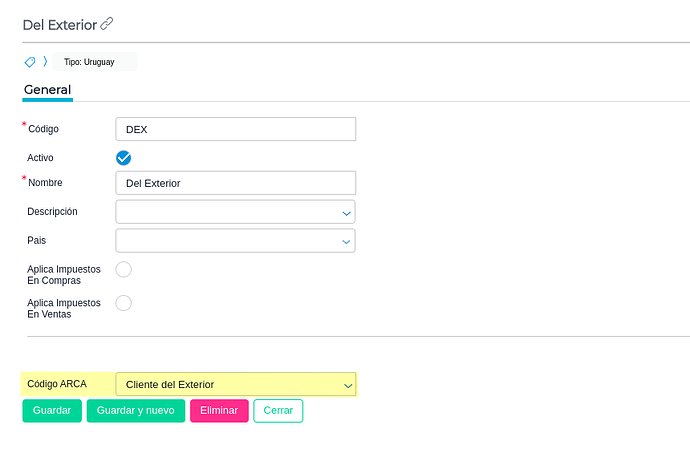The width and height of the screenshot is (690, 449).
Task: Expand Código ARCA dropdown chevron
Action: point(348,386)
